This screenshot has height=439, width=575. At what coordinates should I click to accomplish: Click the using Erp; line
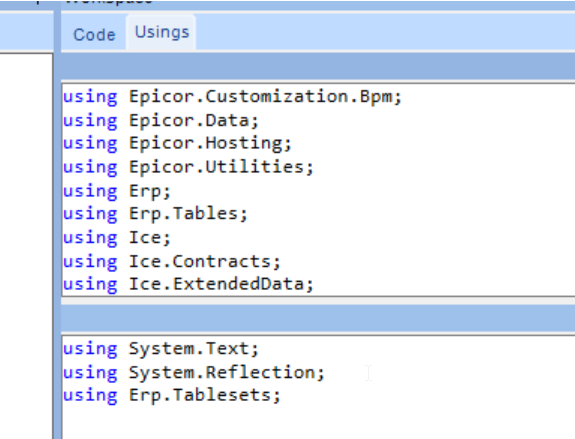click(117, 191)
